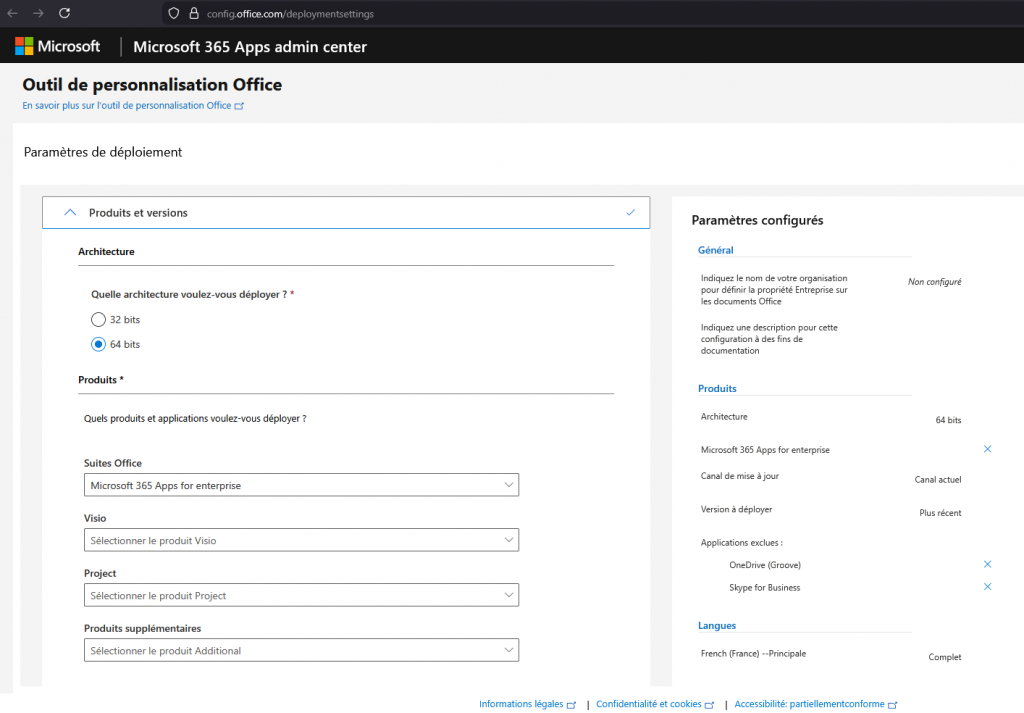Click the Général section heading
Screen dimensions: 1024x713
[x=715, y=250]
